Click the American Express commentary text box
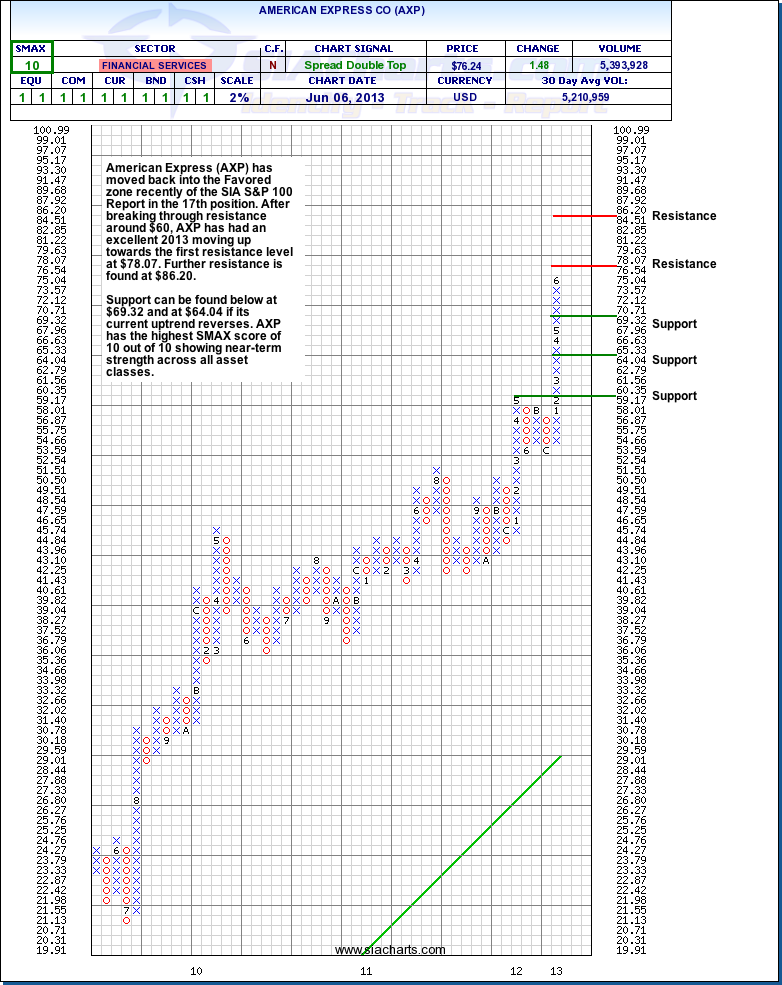This screenshot has height=985, width=782. pos(197,269)
